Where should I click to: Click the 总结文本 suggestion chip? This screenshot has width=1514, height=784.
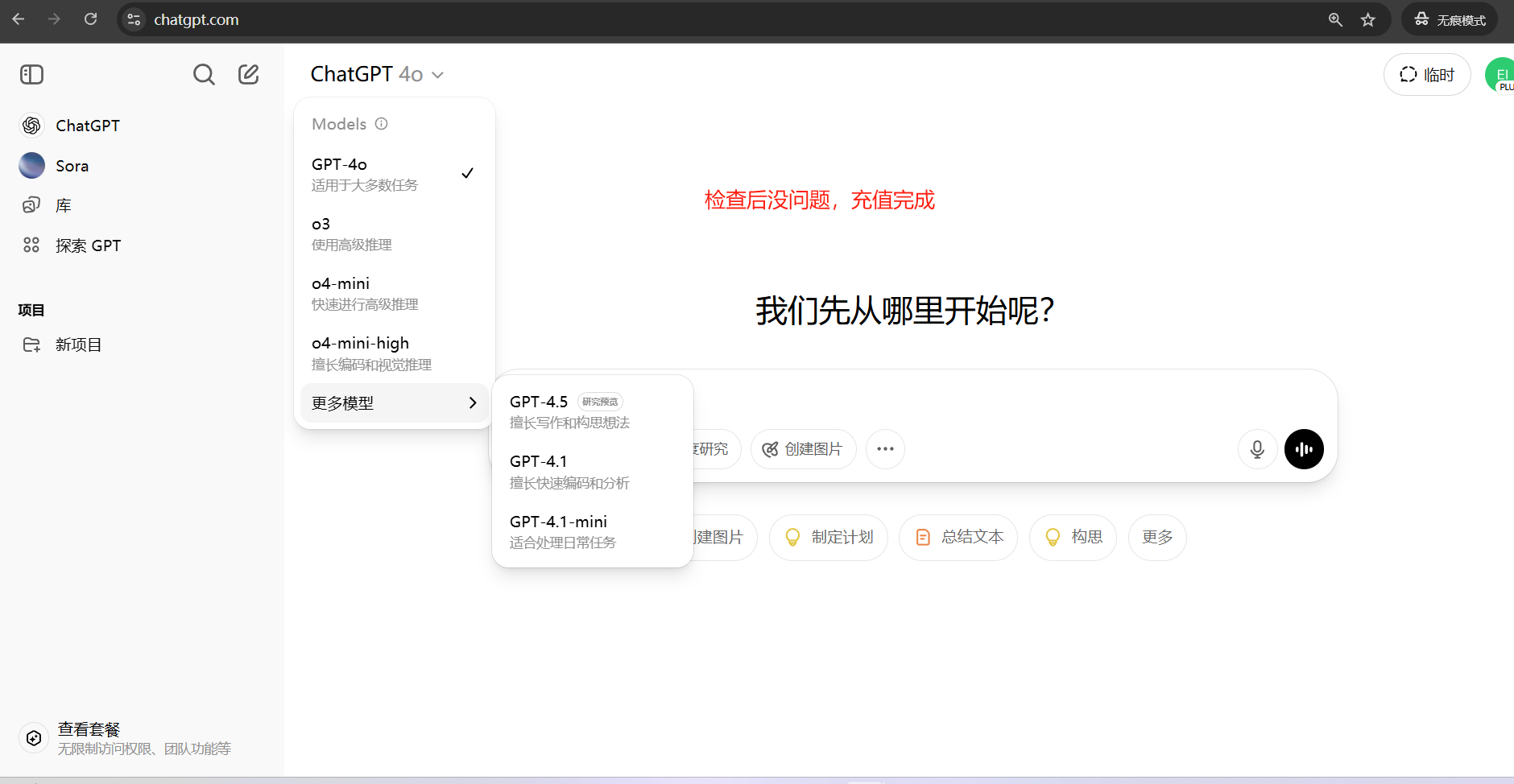click(x=958, y=538)
